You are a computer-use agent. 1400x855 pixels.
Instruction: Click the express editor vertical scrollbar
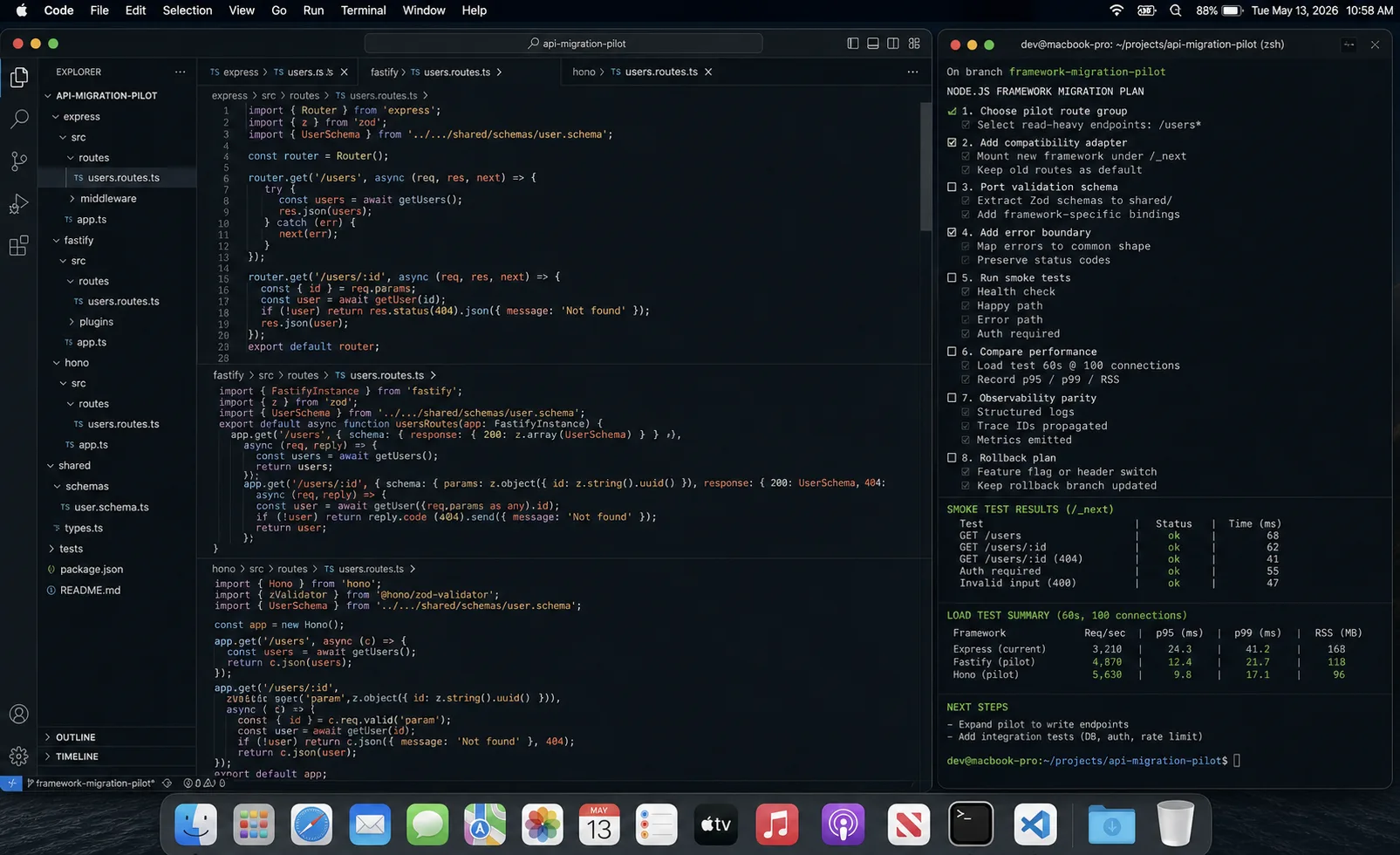coord(925,166)
